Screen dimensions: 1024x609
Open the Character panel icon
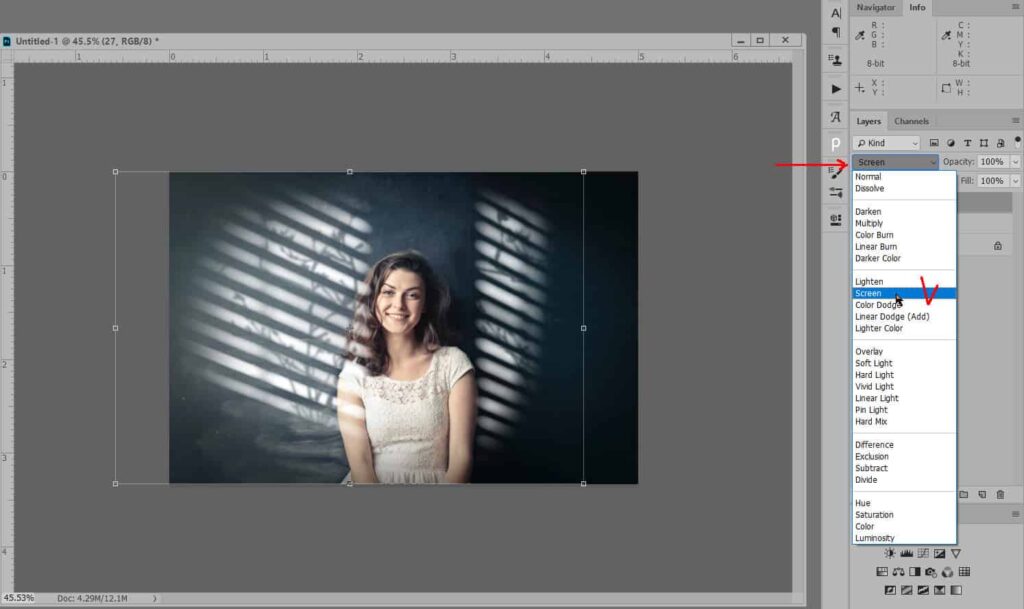point(836,13)
